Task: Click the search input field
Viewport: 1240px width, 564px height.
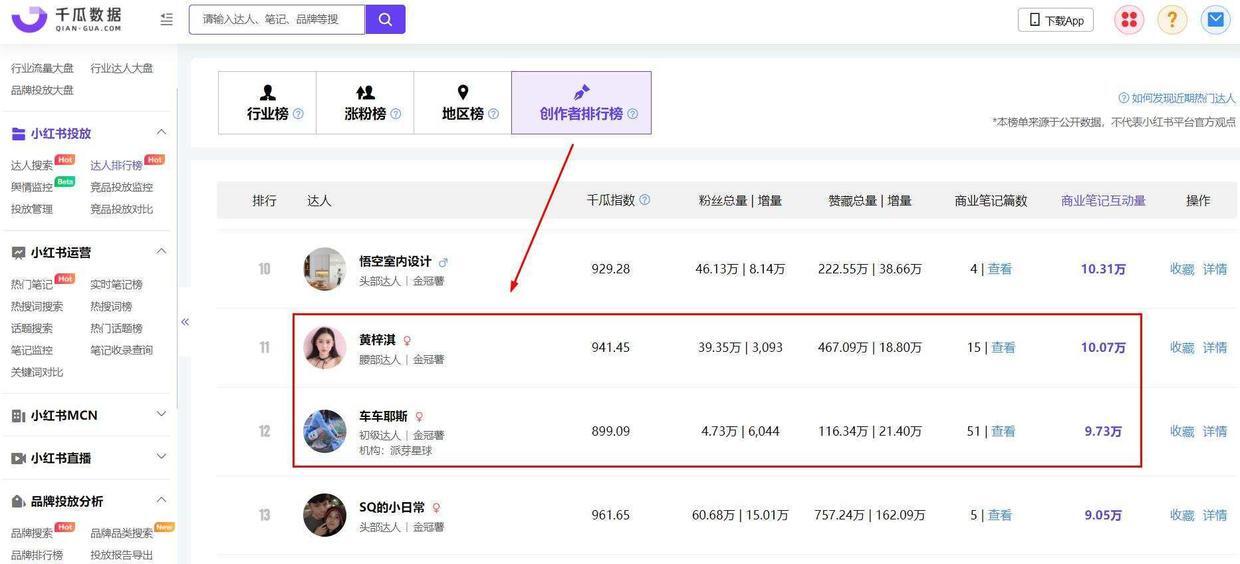Action: coord(277,19)
